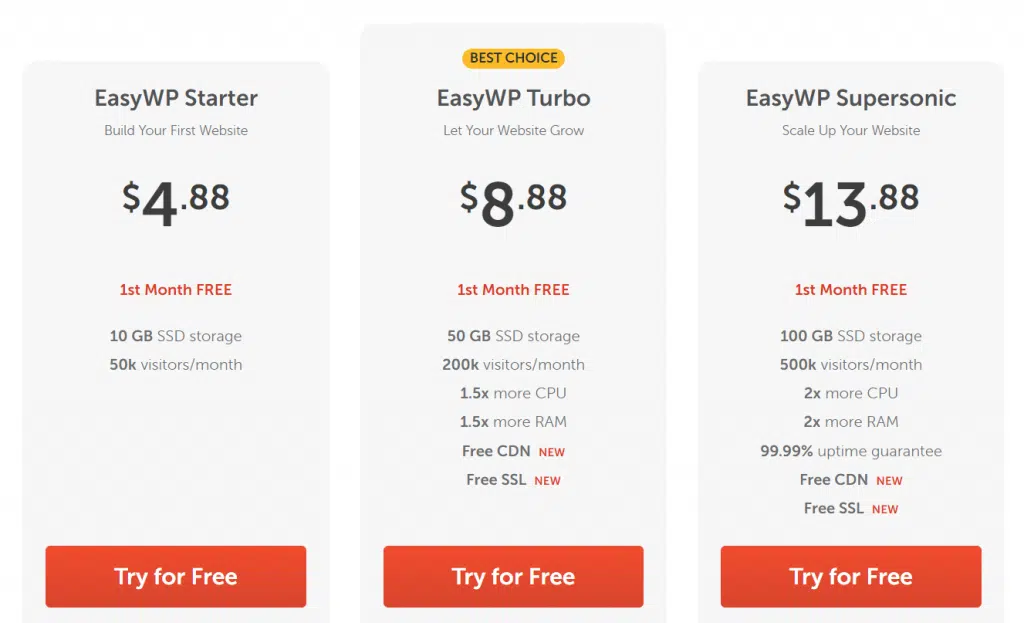This screenshot has height=623, width=1024.
Task: Click Try for Free under EasyWP Turbo
Action: coord(513,577)
